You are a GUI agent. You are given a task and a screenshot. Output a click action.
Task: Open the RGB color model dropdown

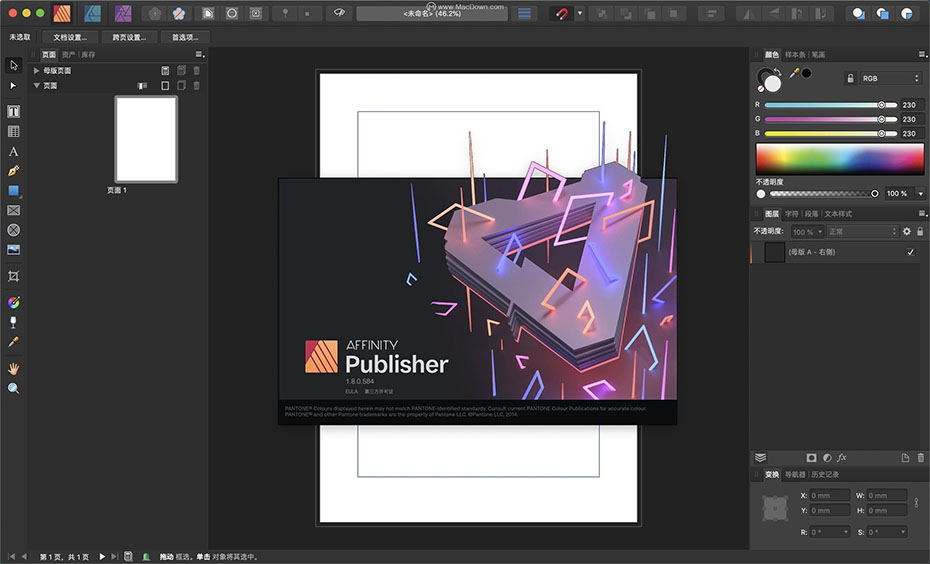click(x=890, y=78)
